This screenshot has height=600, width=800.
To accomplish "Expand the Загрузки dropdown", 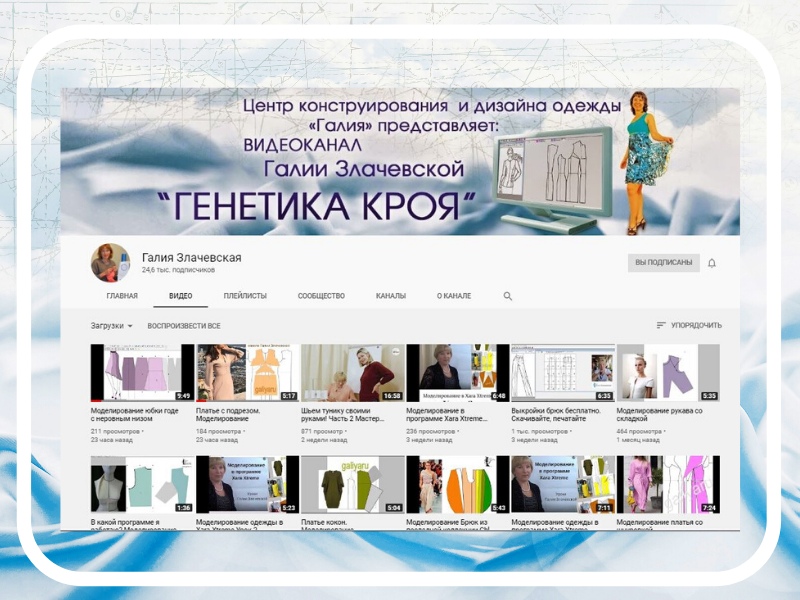I will tap(112, 326).
